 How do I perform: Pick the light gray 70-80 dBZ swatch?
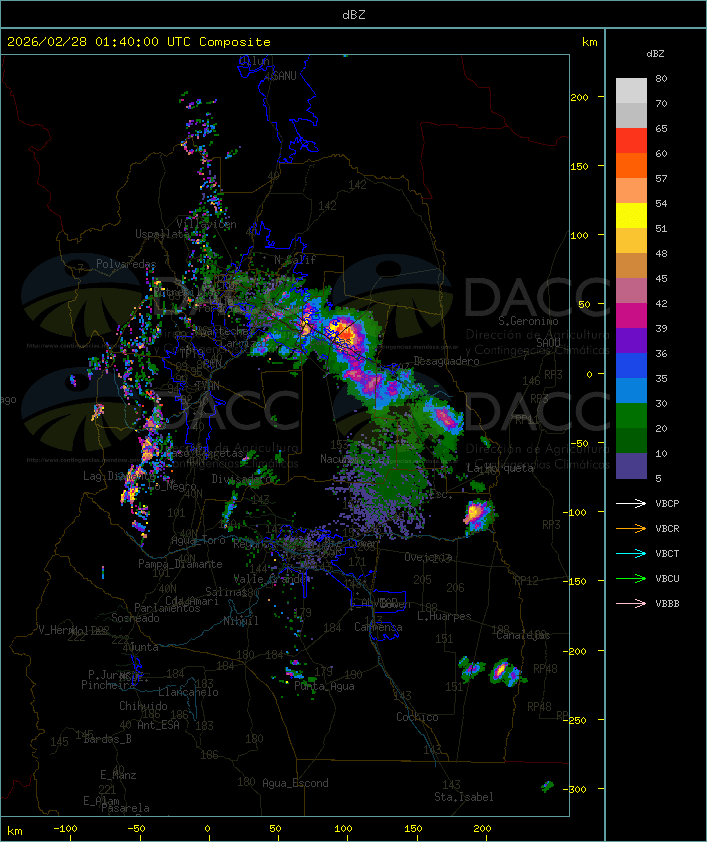tap(631, 90)
